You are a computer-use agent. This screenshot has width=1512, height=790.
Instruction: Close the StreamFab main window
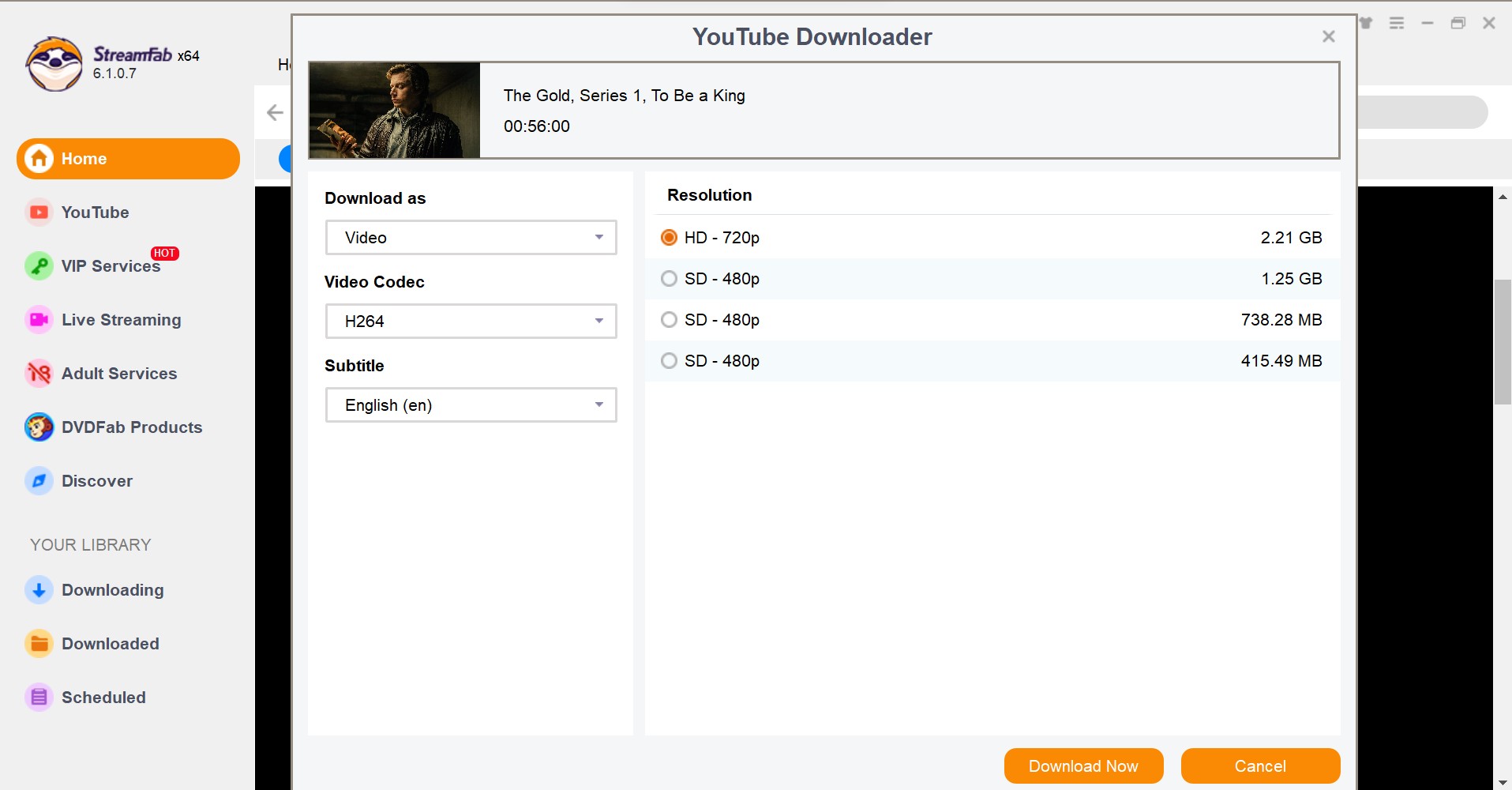(x=1489, y=23)
